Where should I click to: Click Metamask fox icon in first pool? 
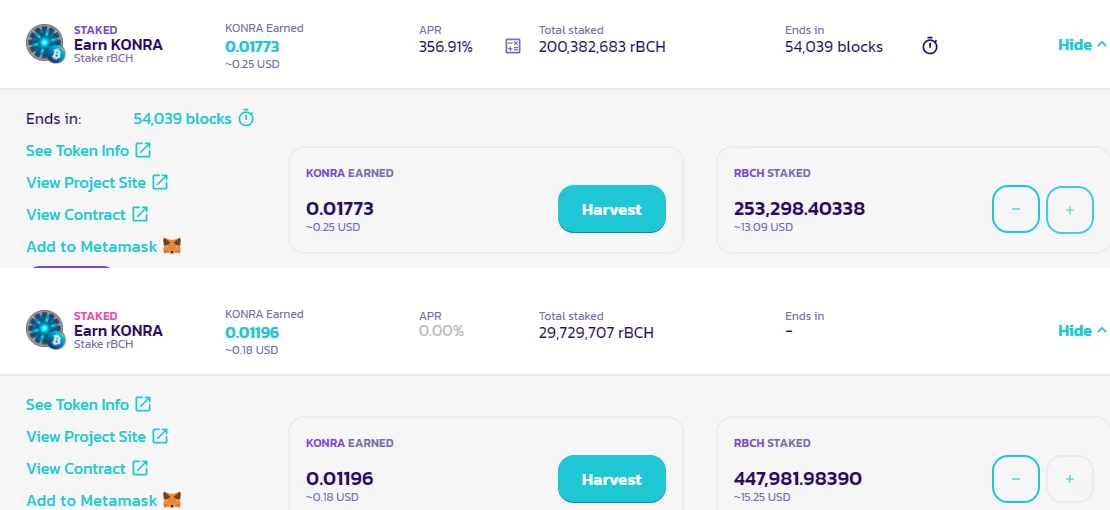[172, 246]
